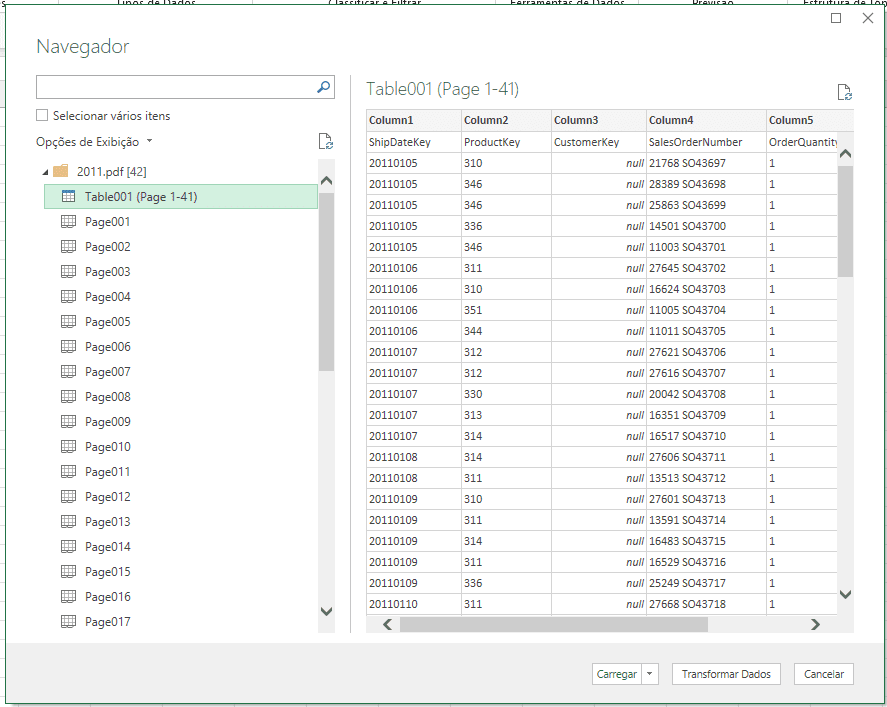Image resolution: width=887 pixels, height=707 pixels.
Task: Click cell '313' in Column2
Action: 506,415
